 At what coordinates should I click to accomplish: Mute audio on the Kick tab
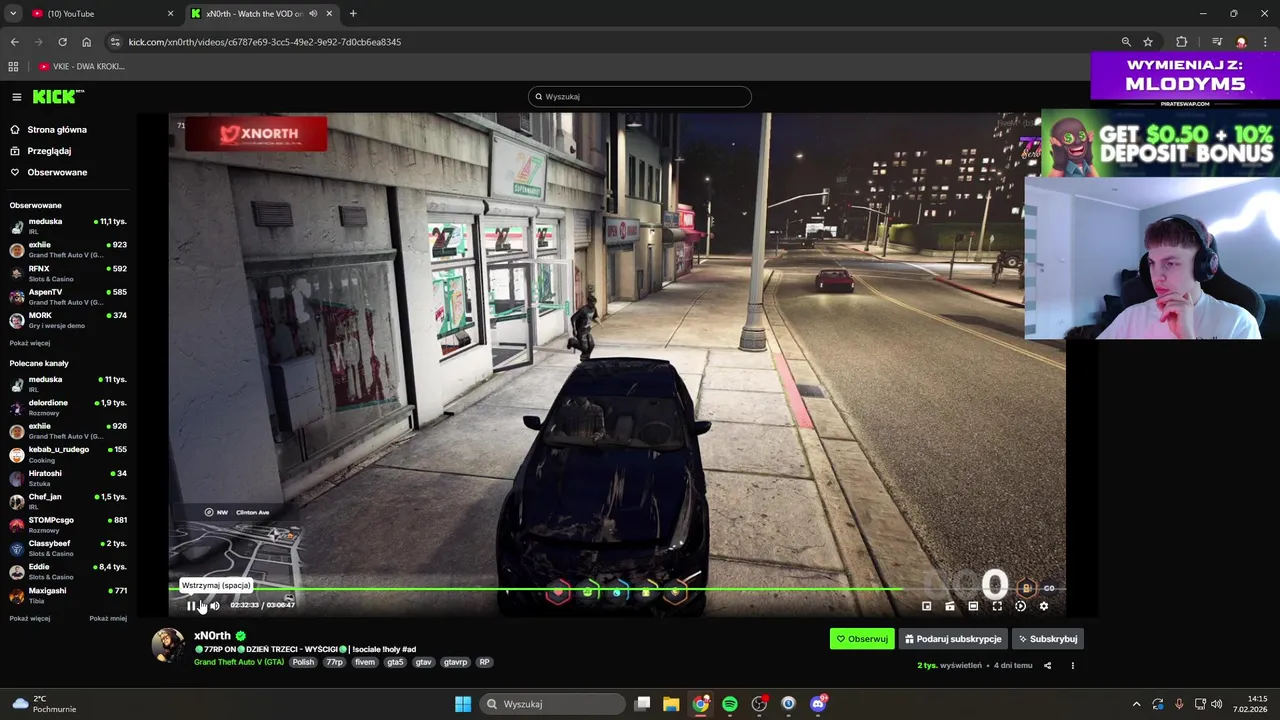pyautogui.click(x=313, y=14)
